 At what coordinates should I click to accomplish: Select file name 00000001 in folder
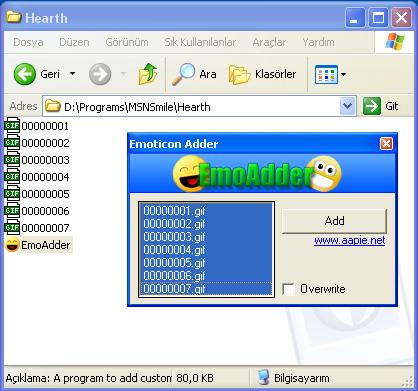coord(45,126)
